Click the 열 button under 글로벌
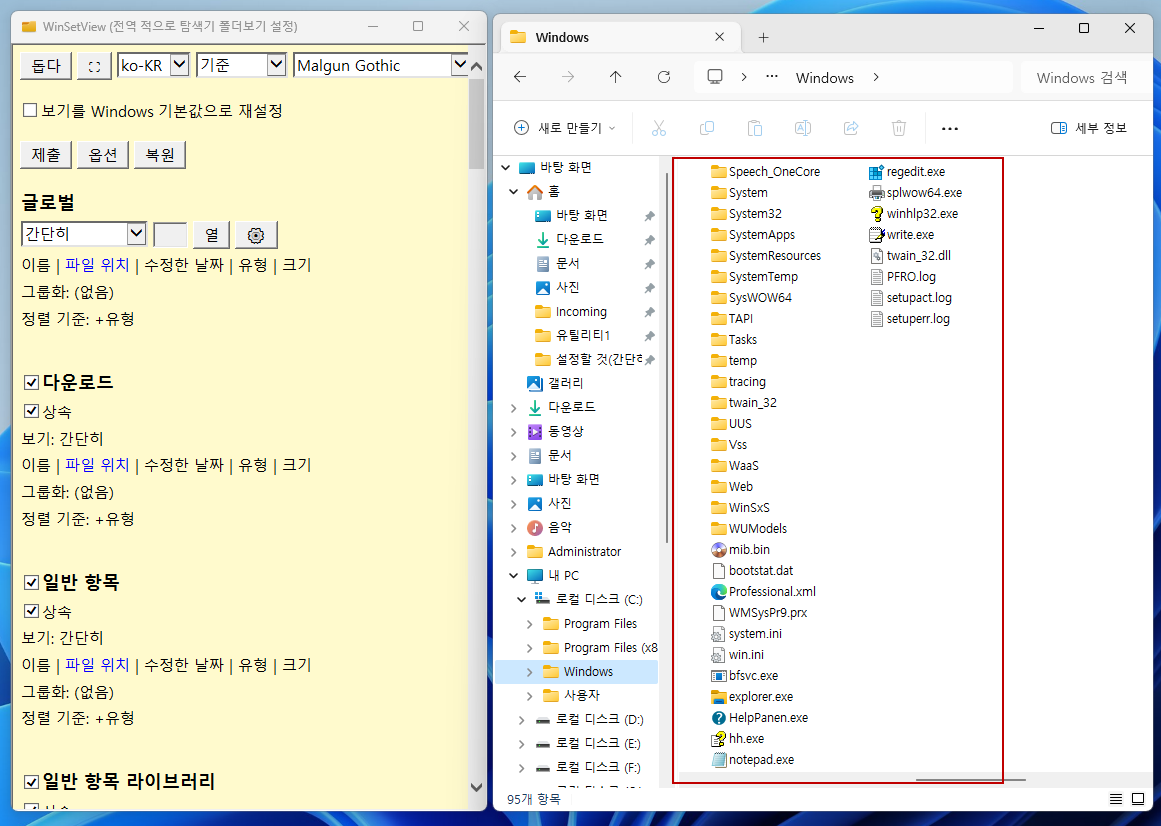The image size is (1161, 826). click(212, 235)
